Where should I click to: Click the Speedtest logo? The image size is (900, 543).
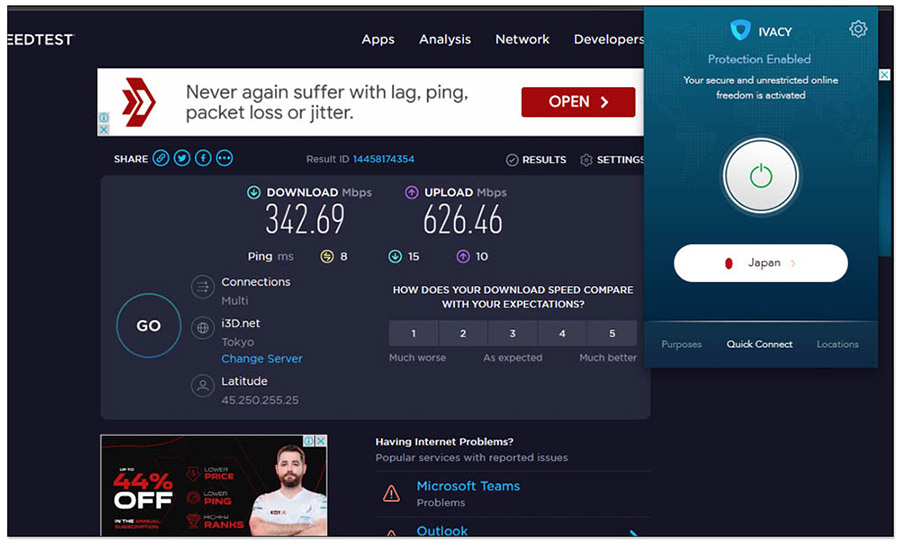(40, 40)
